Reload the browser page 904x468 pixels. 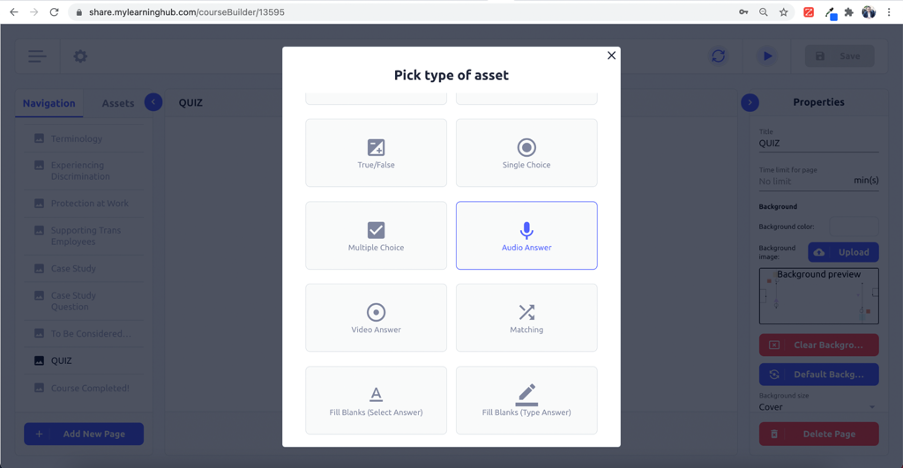coord(54,12)
